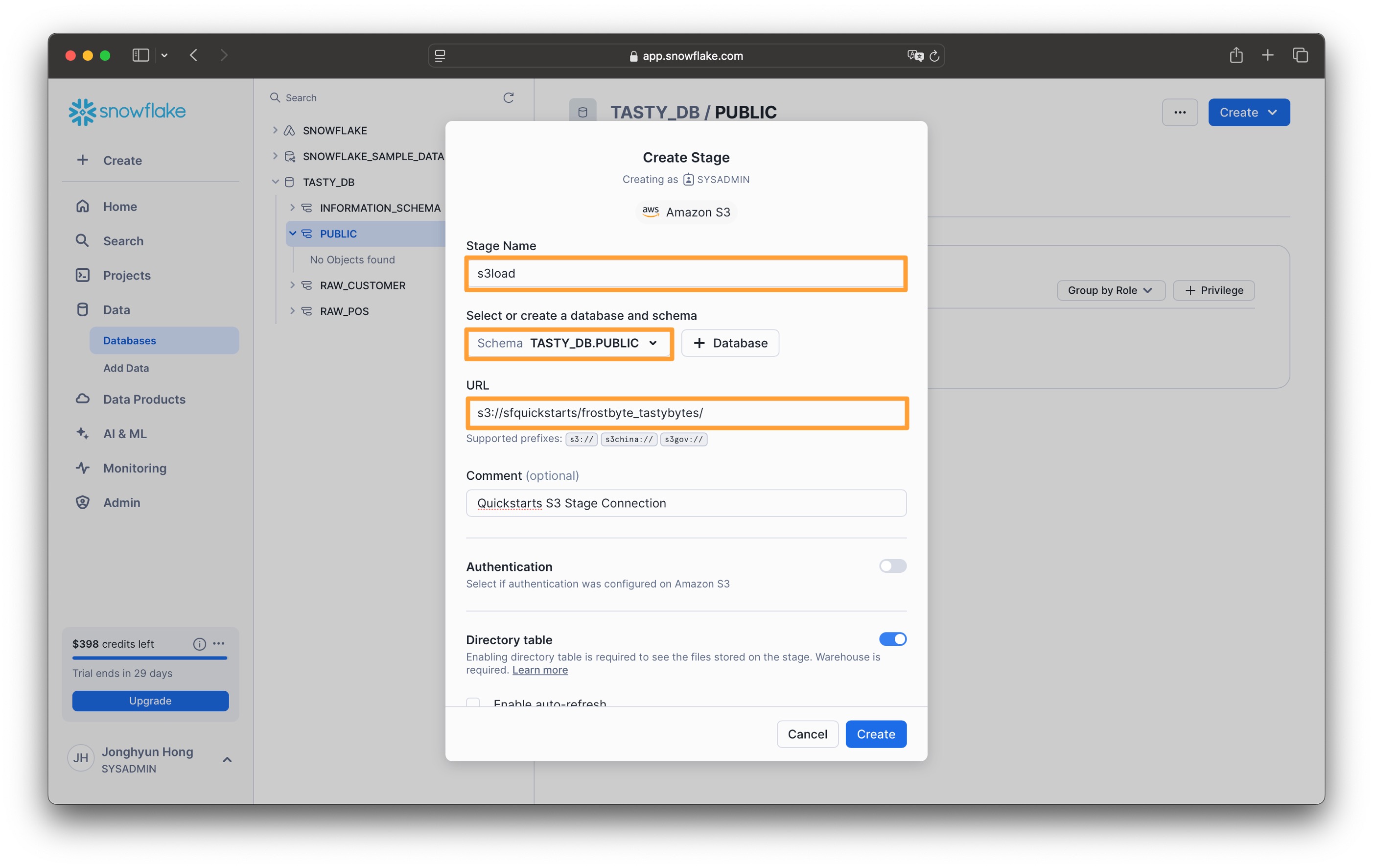The height and width of the screenshot is (868, 1375).
Task: Click the credits usage progress bar
Action: pos(150,658)
